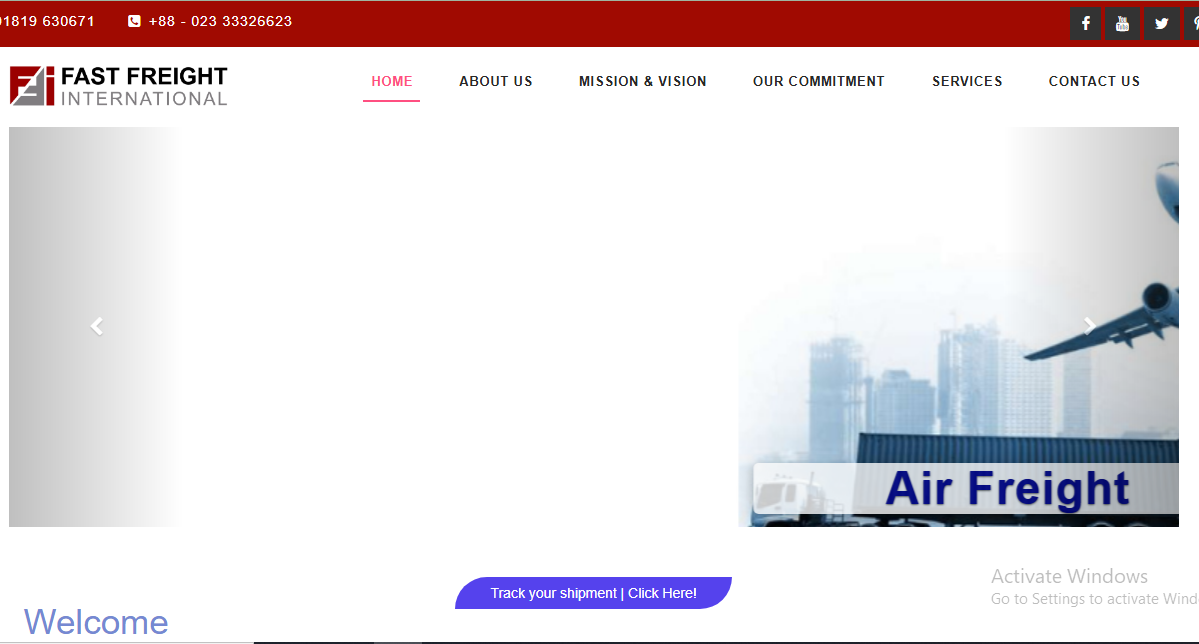Click the Fast Freight International logo
The height and width of the screenshot is (644, 1199).
(x=119, y=86)
